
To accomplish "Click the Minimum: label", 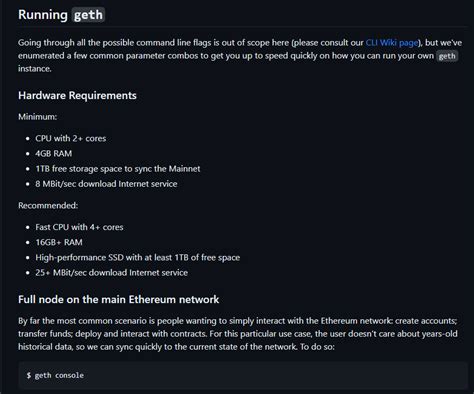I will 37,117.
